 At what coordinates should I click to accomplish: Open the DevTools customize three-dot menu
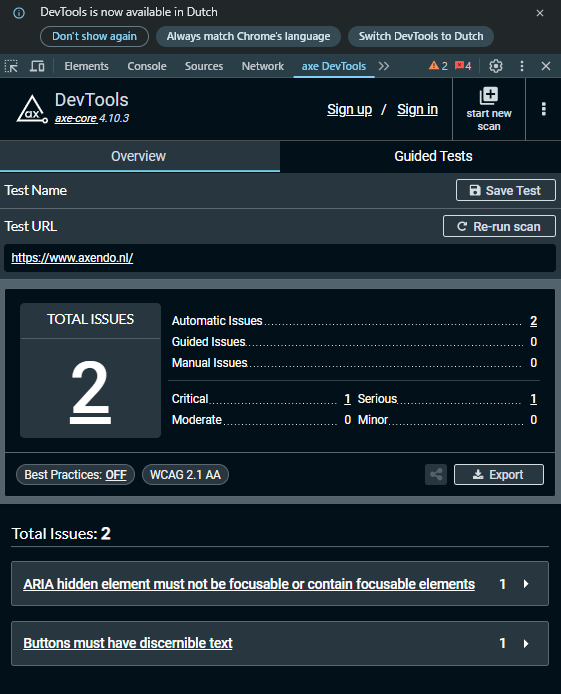click(522, 66)
